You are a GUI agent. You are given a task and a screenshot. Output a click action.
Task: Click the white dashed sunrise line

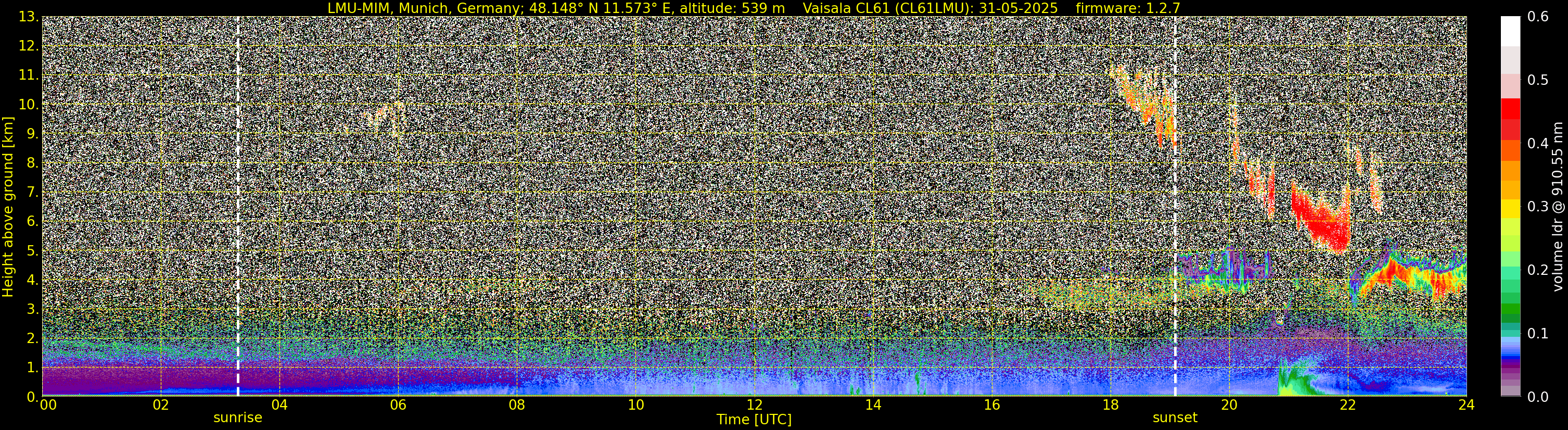(237, 207)
